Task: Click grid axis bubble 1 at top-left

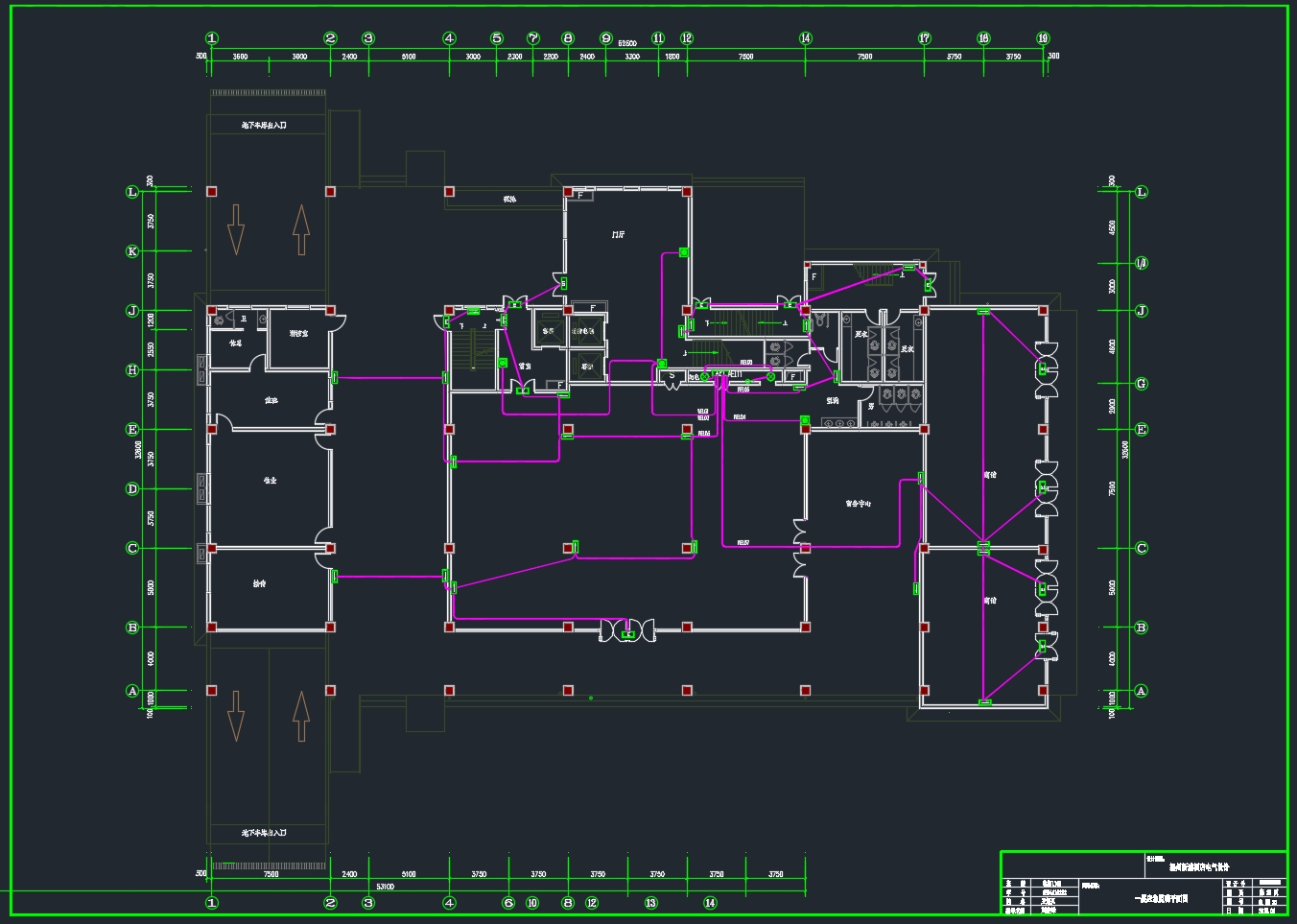Action: point(212,38)
